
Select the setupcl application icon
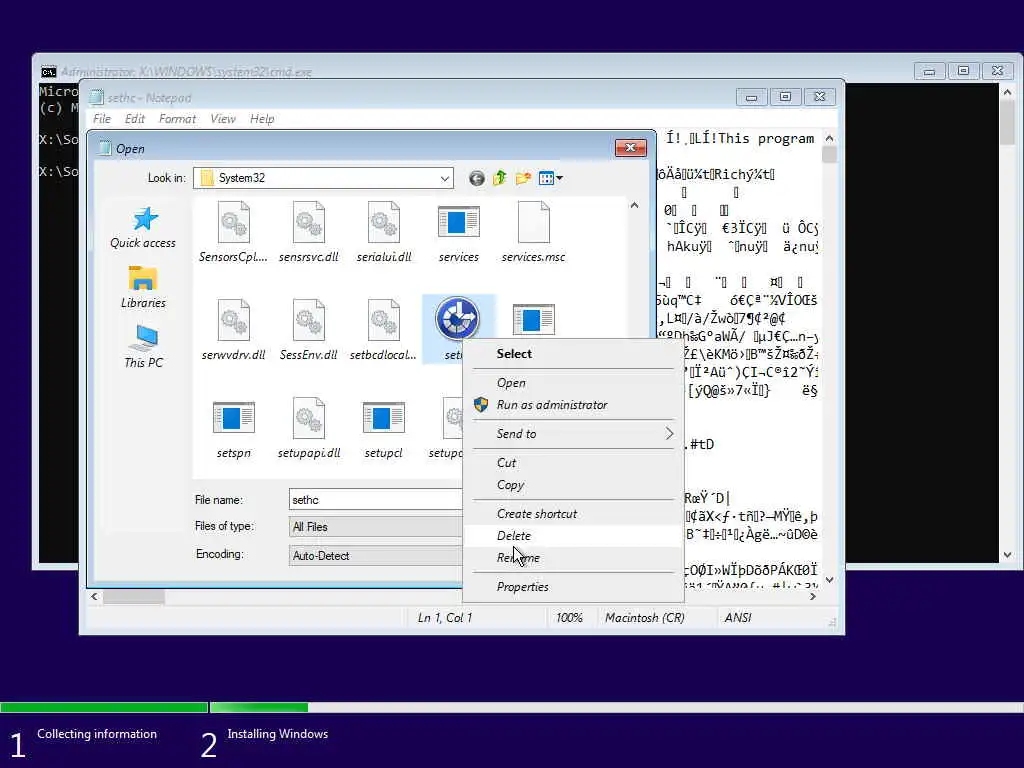383,418
